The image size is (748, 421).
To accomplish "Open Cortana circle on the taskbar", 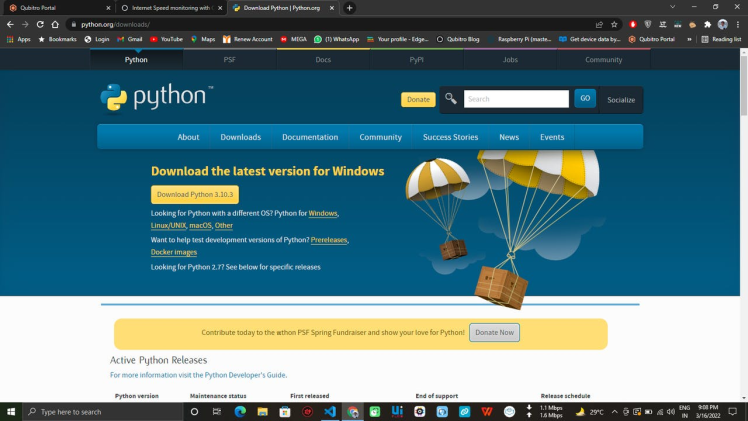I will click(194, 411).
